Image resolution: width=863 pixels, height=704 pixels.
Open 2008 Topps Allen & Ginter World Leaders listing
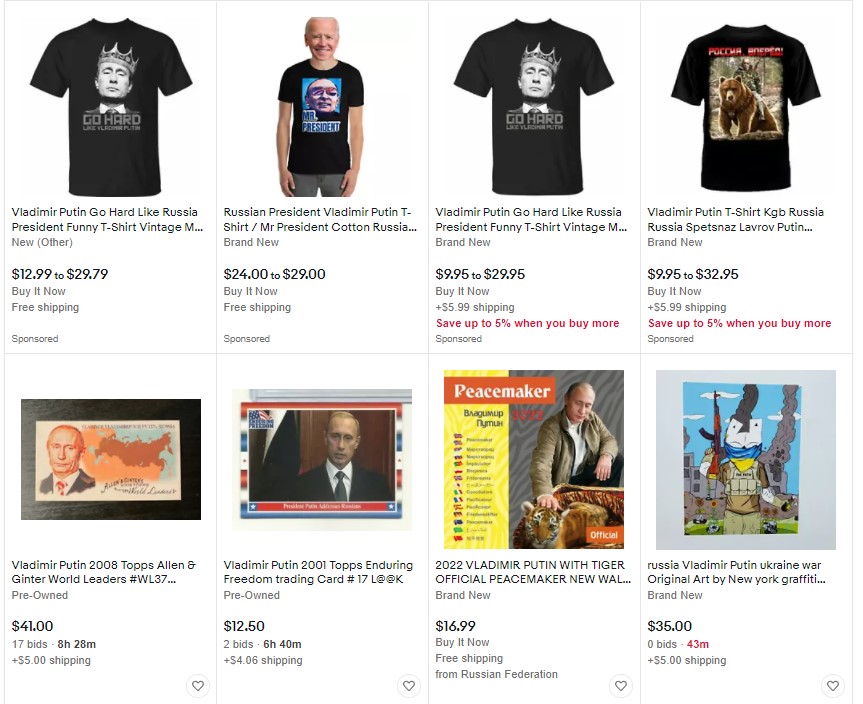click(103, 572)
